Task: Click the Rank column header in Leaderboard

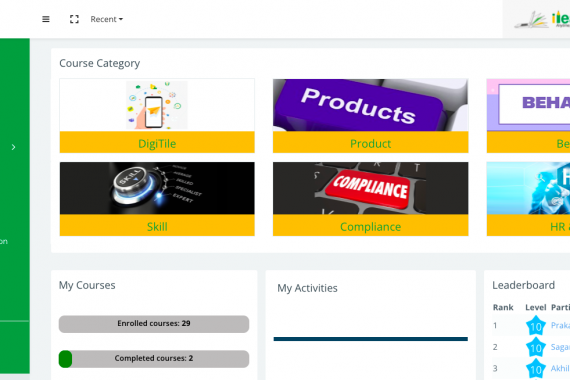Action: tap(503, 308)
